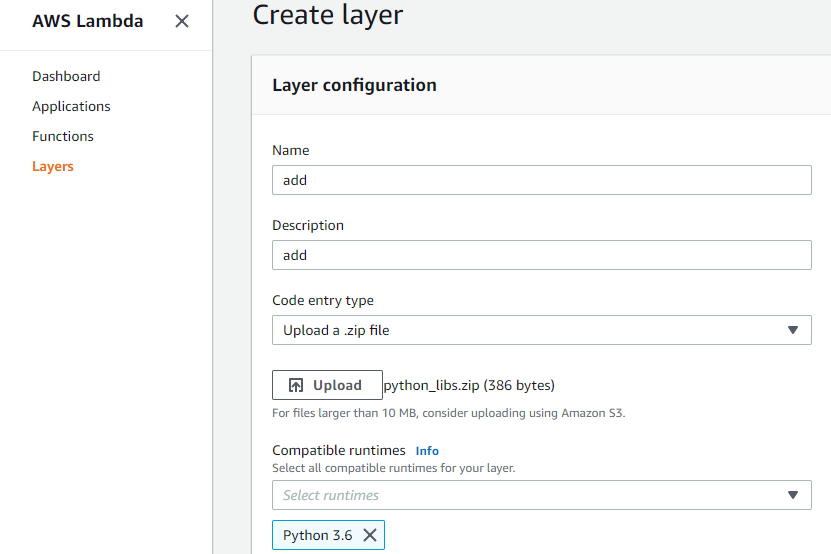Click the upload arrow icon

[x=296, y=385]
